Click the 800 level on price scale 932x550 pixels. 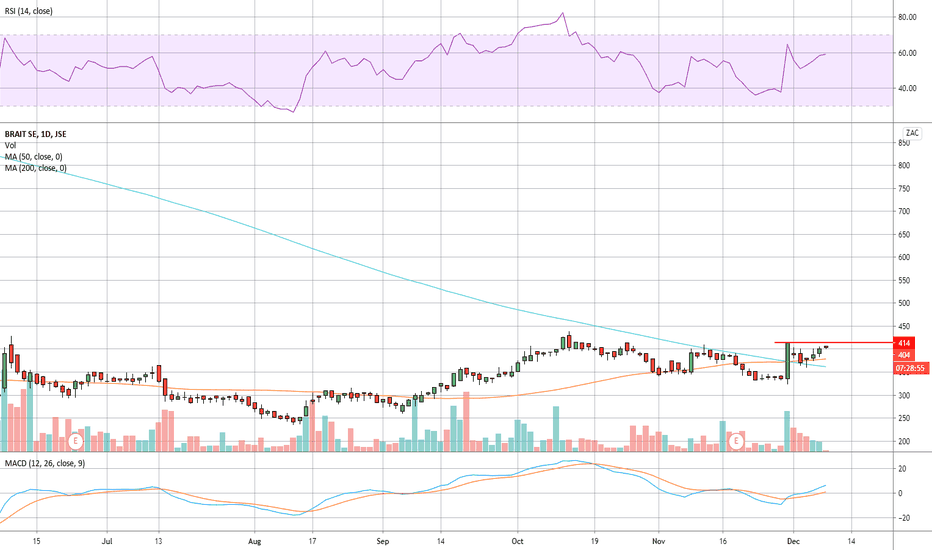click(904, 166)
